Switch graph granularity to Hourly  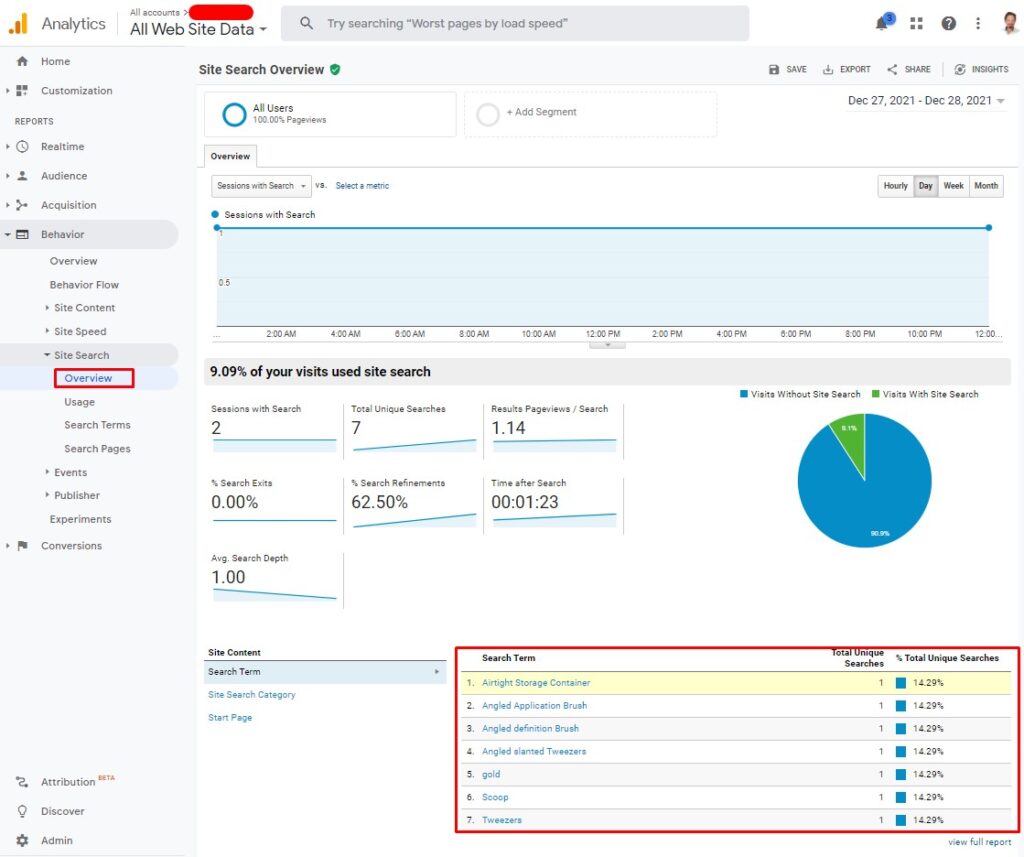click(x=895, y=185)
